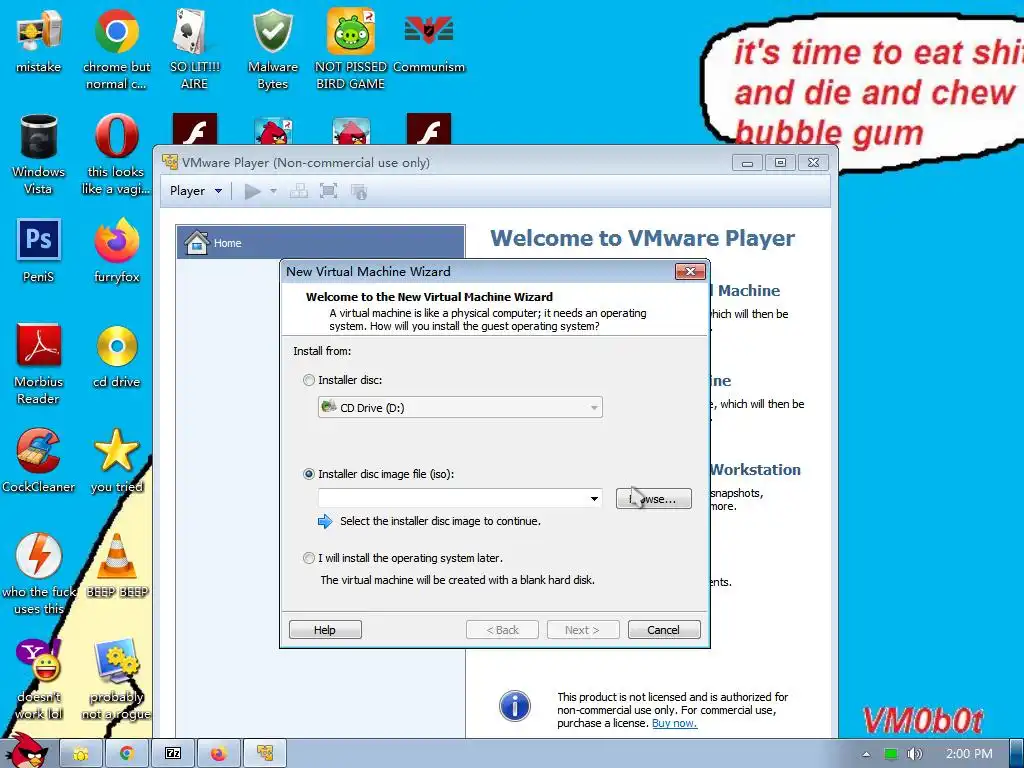Open the 'Morbius Reader' icon
This screenshot has width=1024, height=768.
39,364
